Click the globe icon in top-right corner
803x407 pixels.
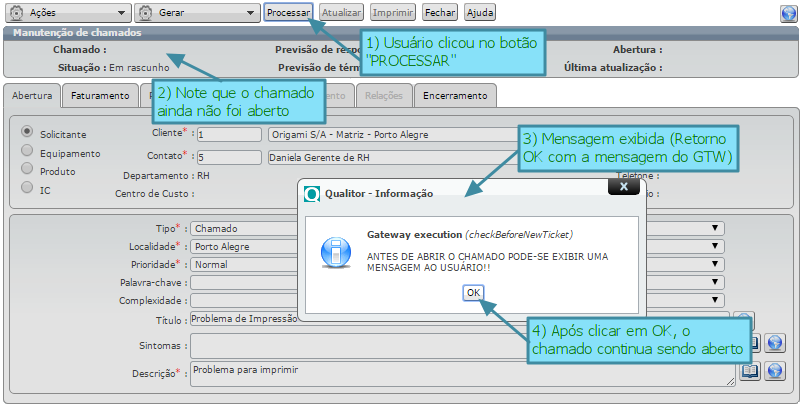[788, 13]
